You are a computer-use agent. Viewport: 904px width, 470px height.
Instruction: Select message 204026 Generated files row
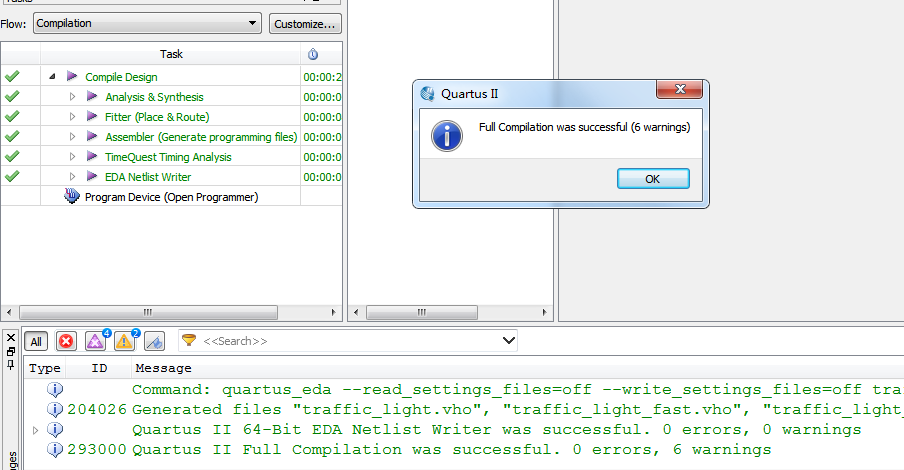point(464,409)
